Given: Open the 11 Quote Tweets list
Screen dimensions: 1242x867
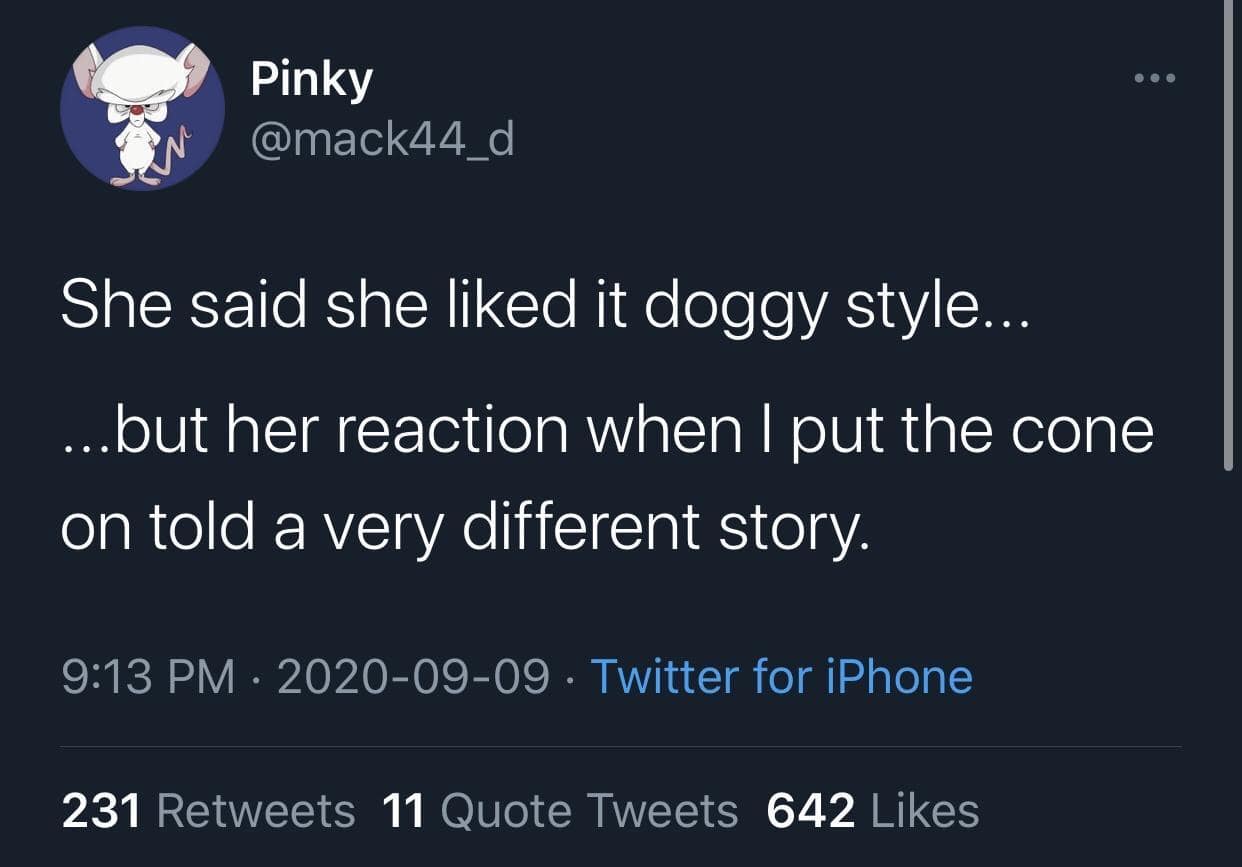Looking at the screenshot, I should click(x=560, y=810).
